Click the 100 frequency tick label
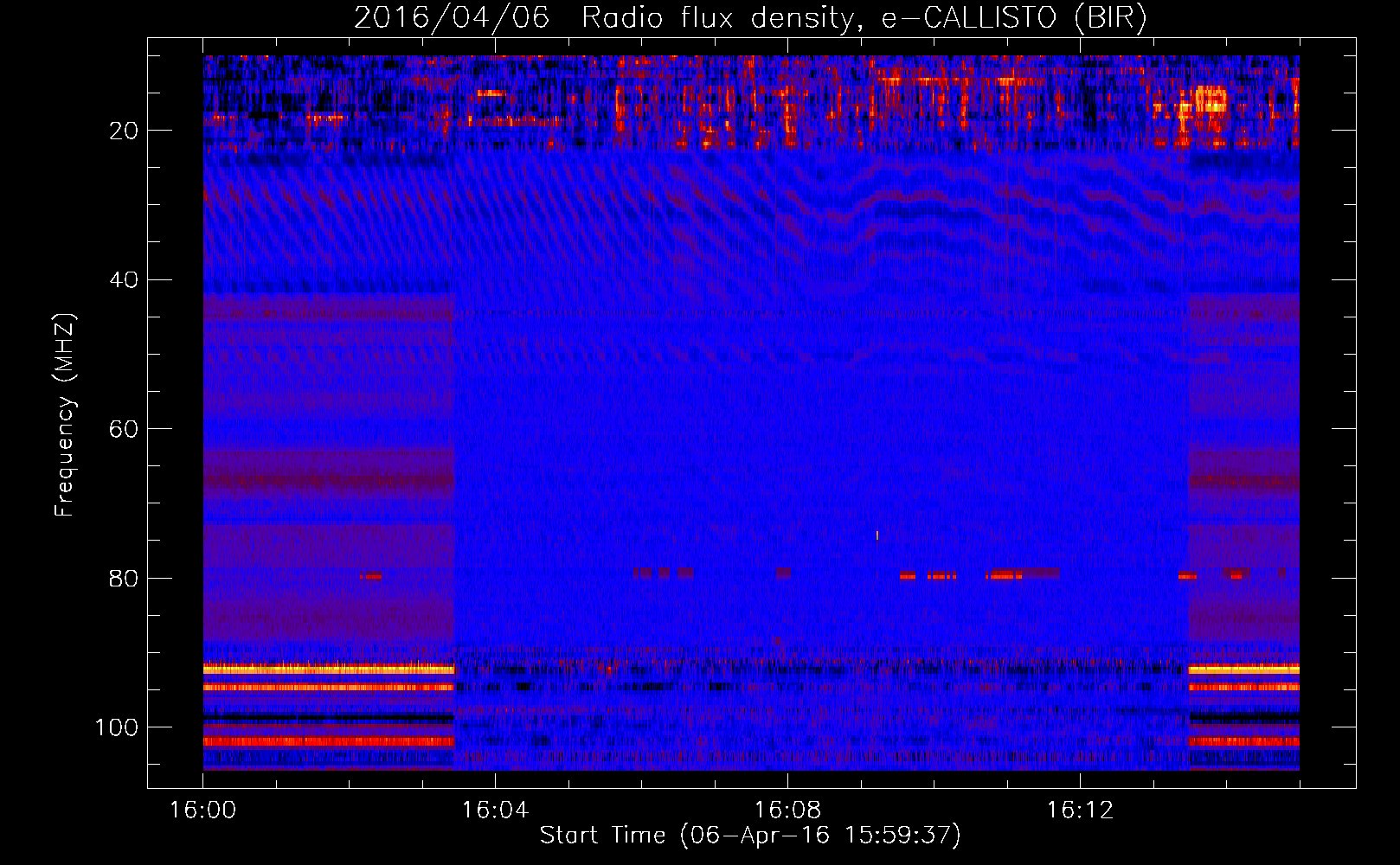This screenshot has height=865, width=1400. pos(117,727)
